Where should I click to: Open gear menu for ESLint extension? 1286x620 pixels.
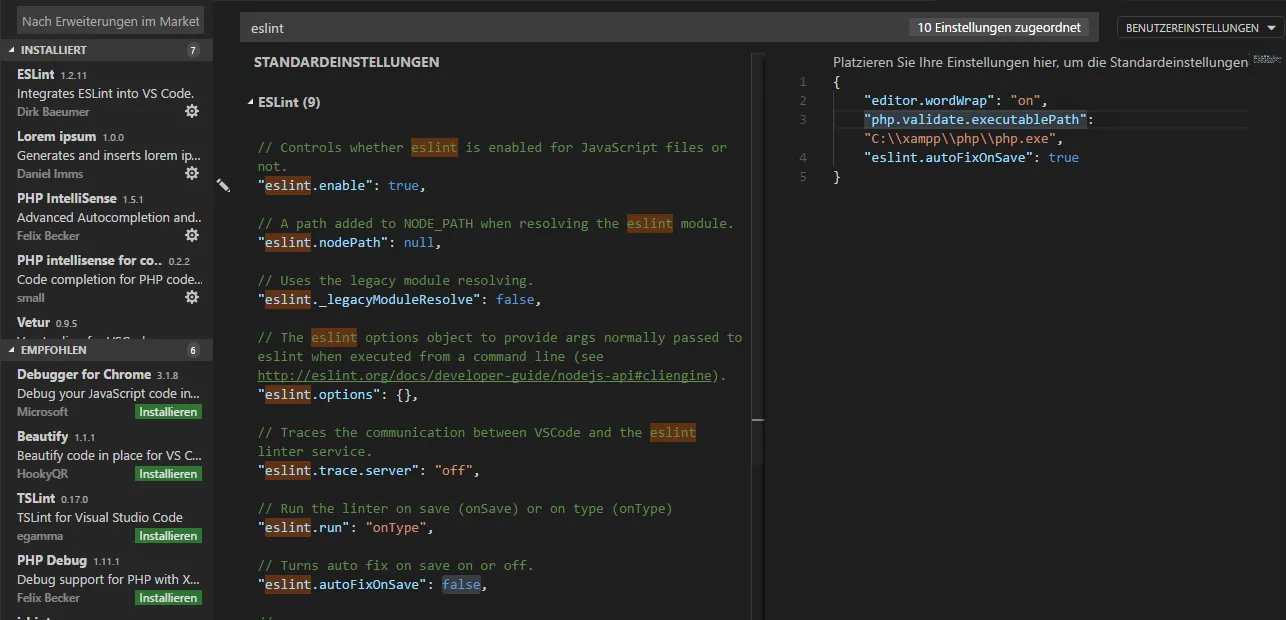192,112
